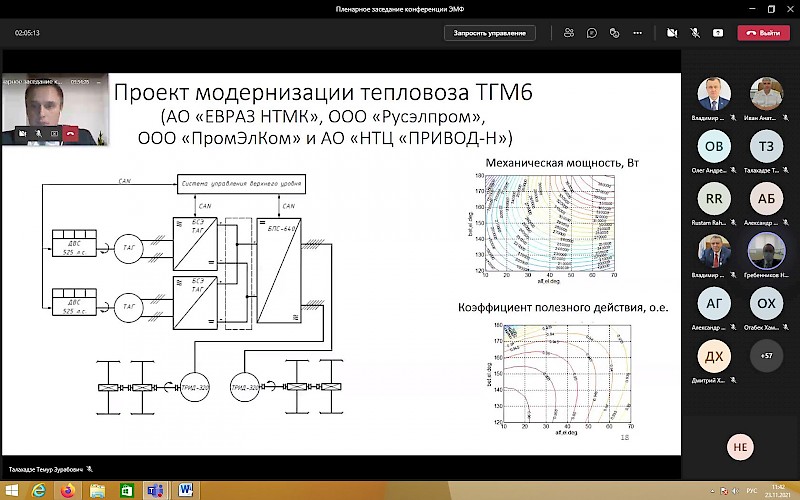Screen dimensions: 800x500
Task: Click the ДХ participant avatar
Action: coord(714,355)
